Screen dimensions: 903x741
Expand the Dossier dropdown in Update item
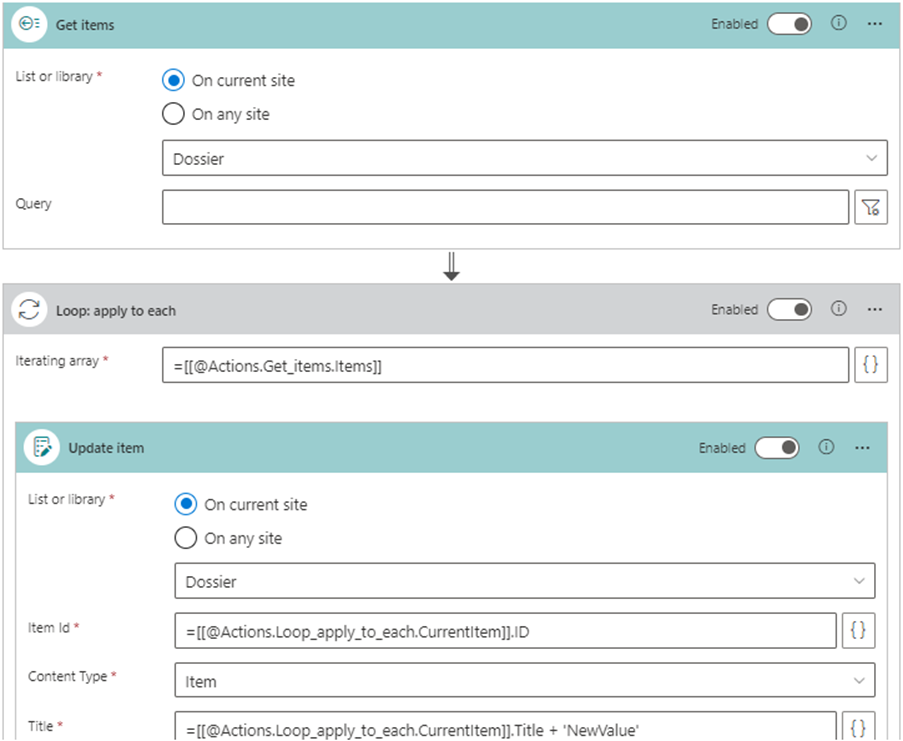pos(524,581)
